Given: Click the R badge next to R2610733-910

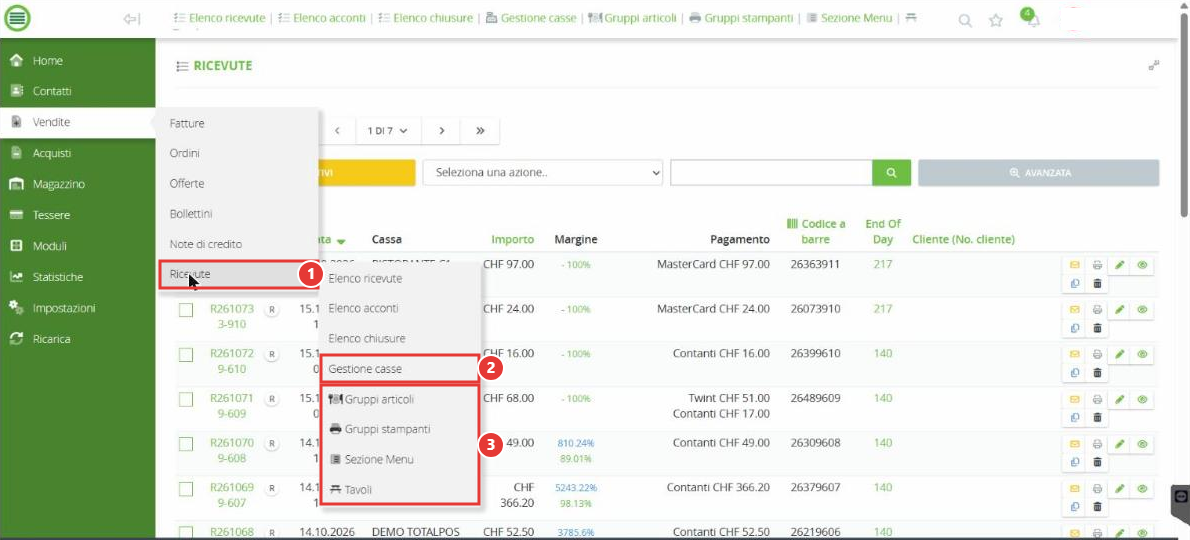Looking at the screenshot, I should [272, 309].
